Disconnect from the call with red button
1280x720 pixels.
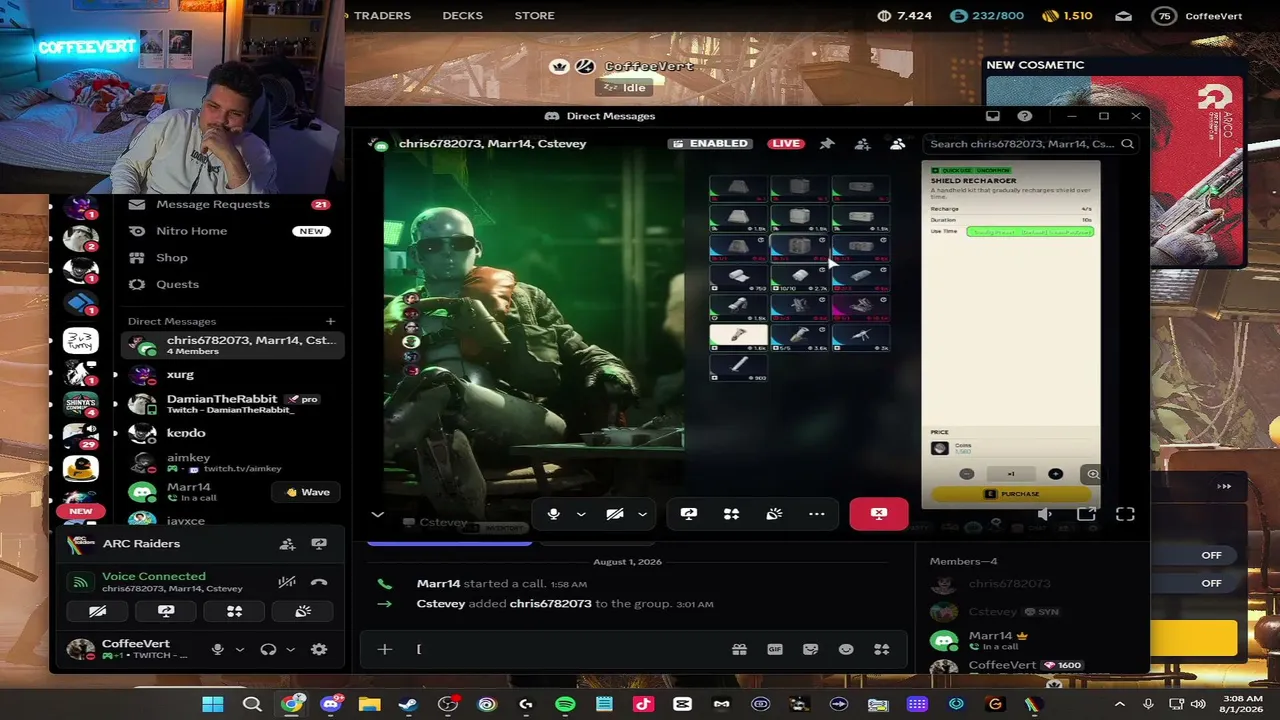click(x=879, y=514)
